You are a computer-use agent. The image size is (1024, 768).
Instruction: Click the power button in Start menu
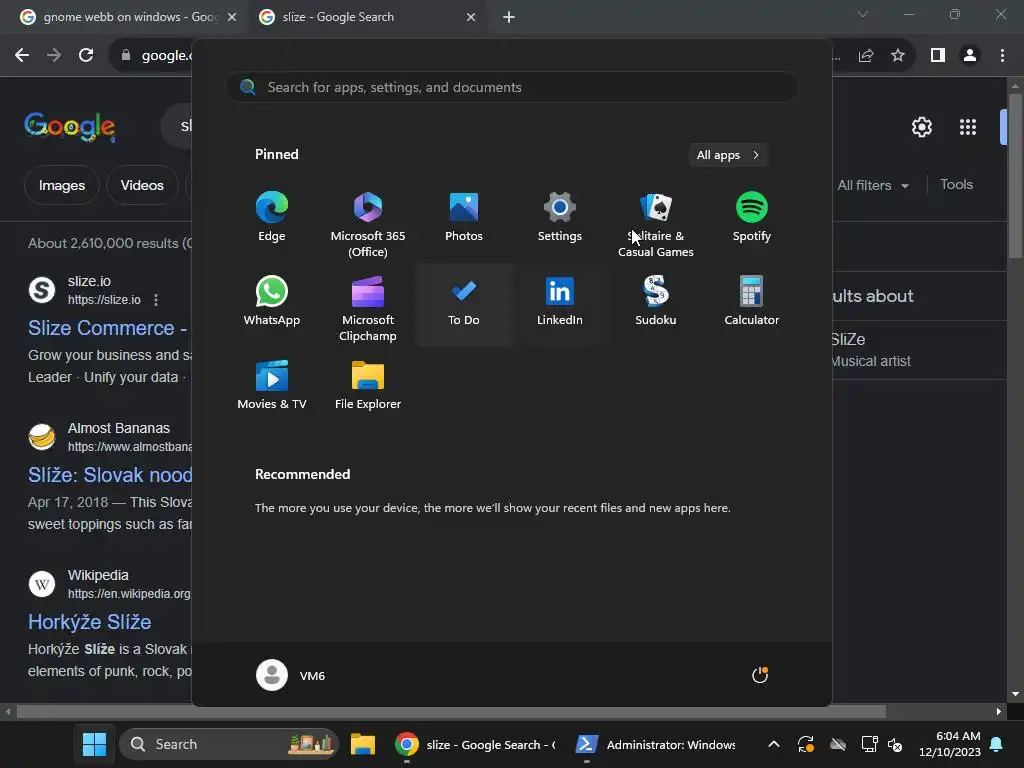[760, 675]
